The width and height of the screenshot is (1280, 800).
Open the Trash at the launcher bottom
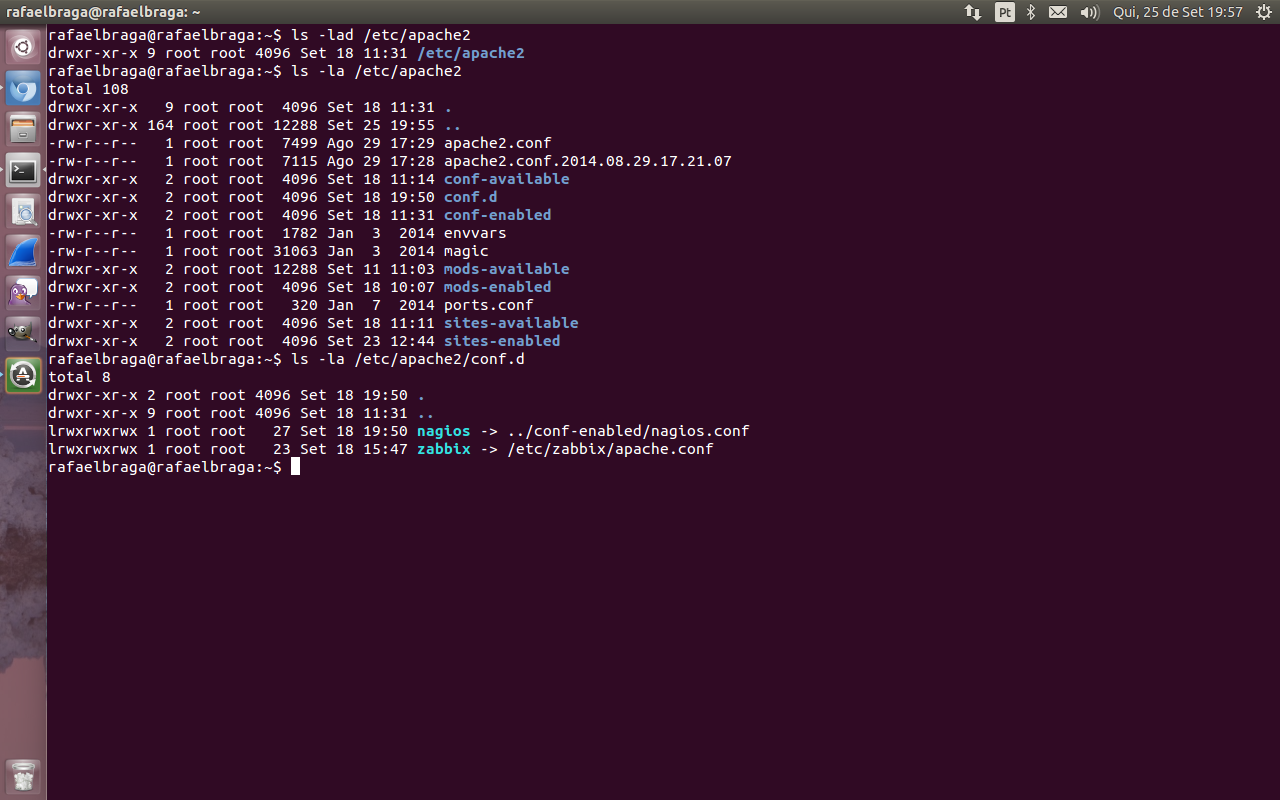(23, 776)
